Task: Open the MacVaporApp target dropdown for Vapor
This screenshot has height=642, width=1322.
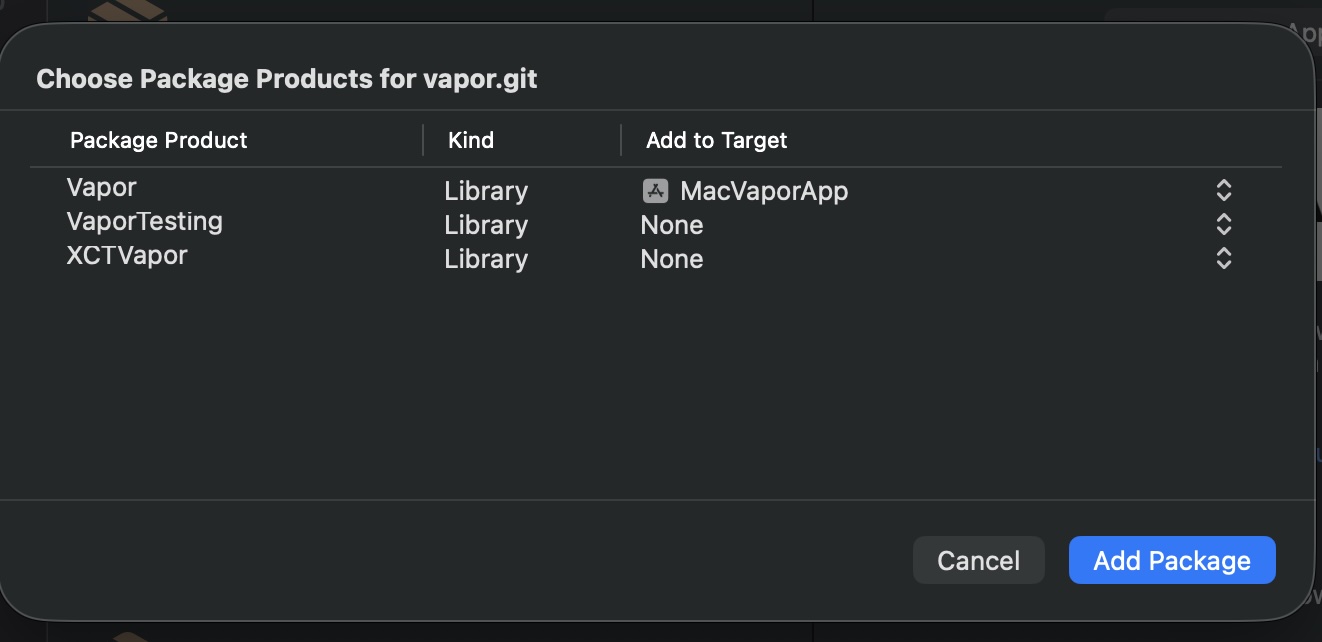Action: coord(937,190)
